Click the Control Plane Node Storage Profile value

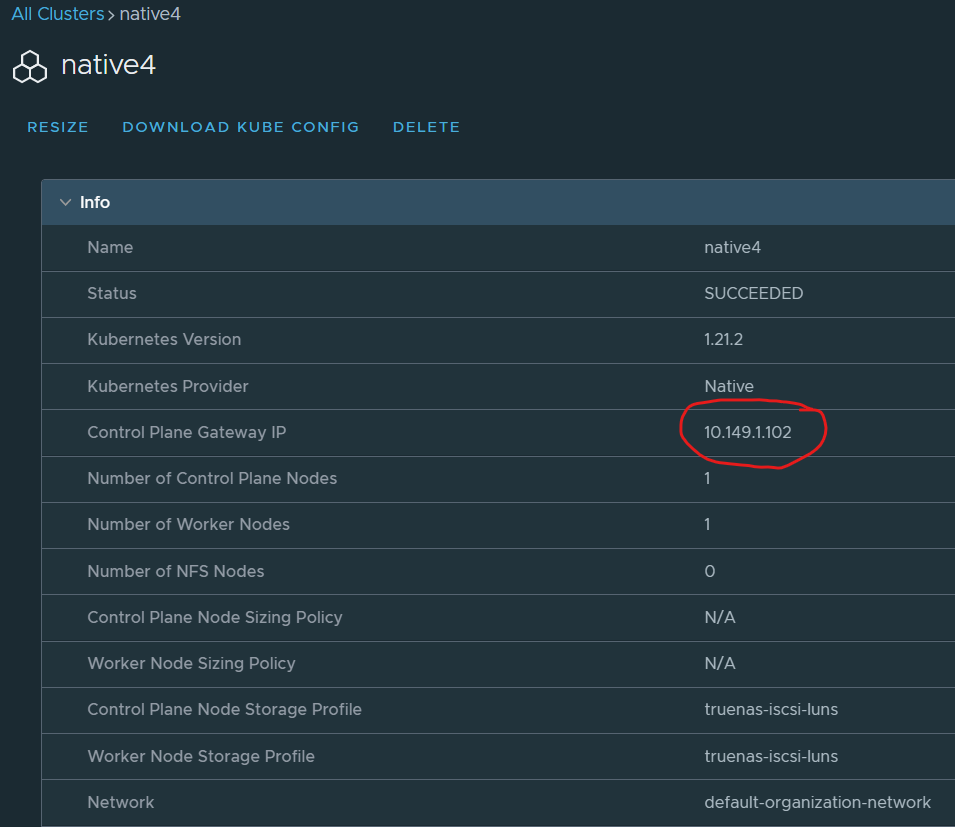click(x=770, y=709)
